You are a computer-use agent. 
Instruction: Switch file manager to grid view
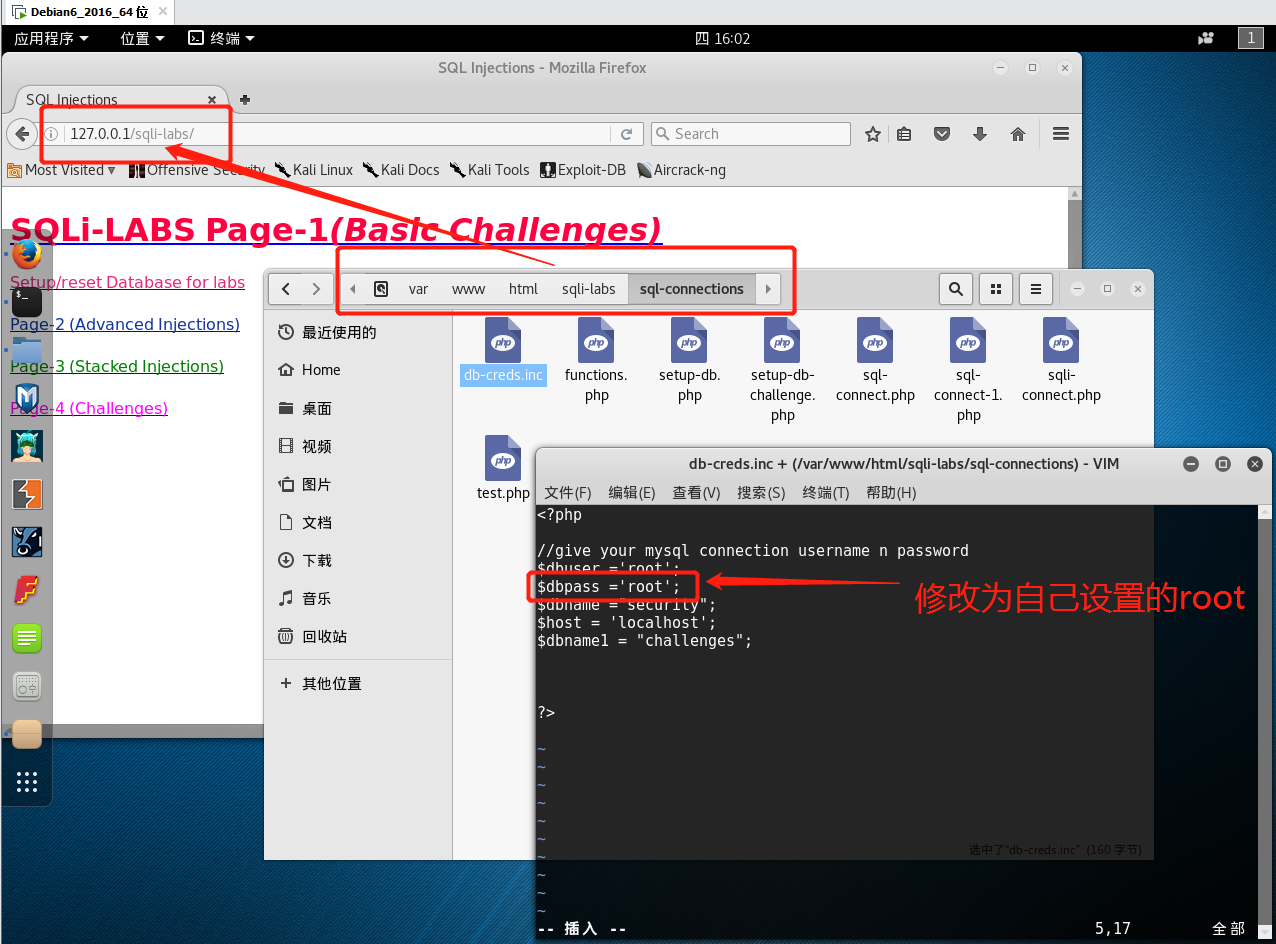coord(996,289)
